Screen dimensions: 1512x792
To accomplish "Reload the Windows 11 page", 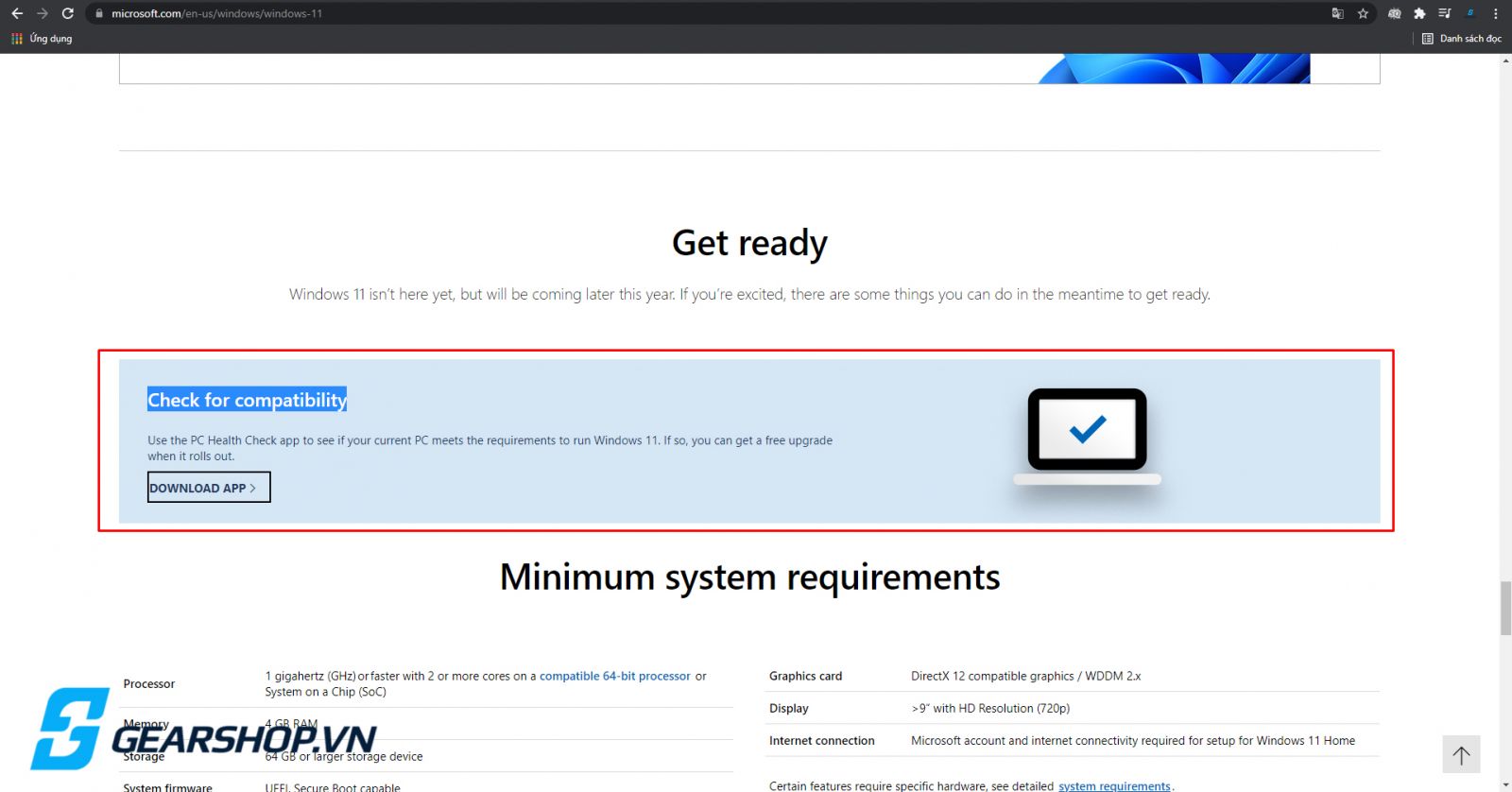I will click(x=67, y=13).
